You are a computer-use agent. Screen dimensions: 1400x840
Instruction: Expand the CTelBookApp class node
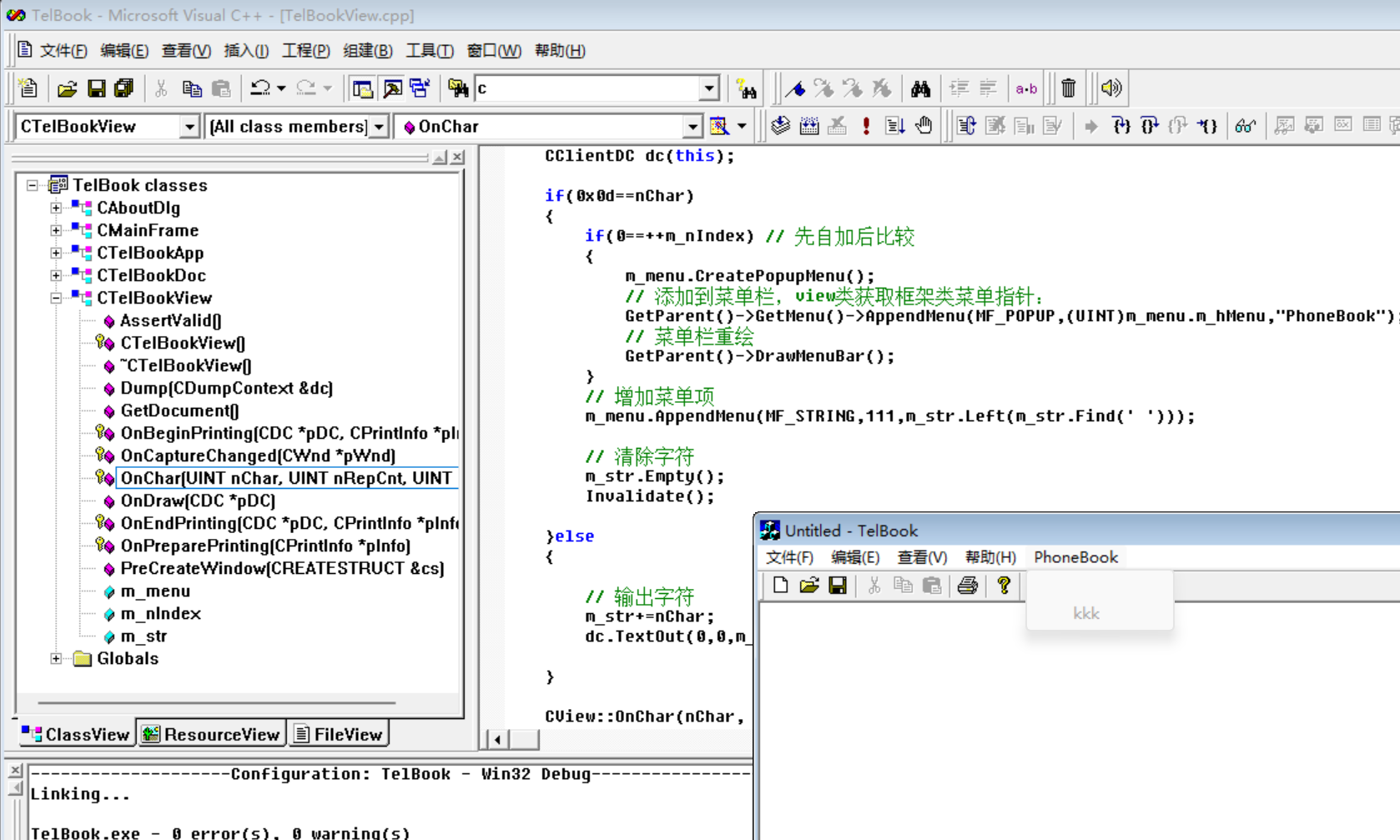(x=56, y=253)
